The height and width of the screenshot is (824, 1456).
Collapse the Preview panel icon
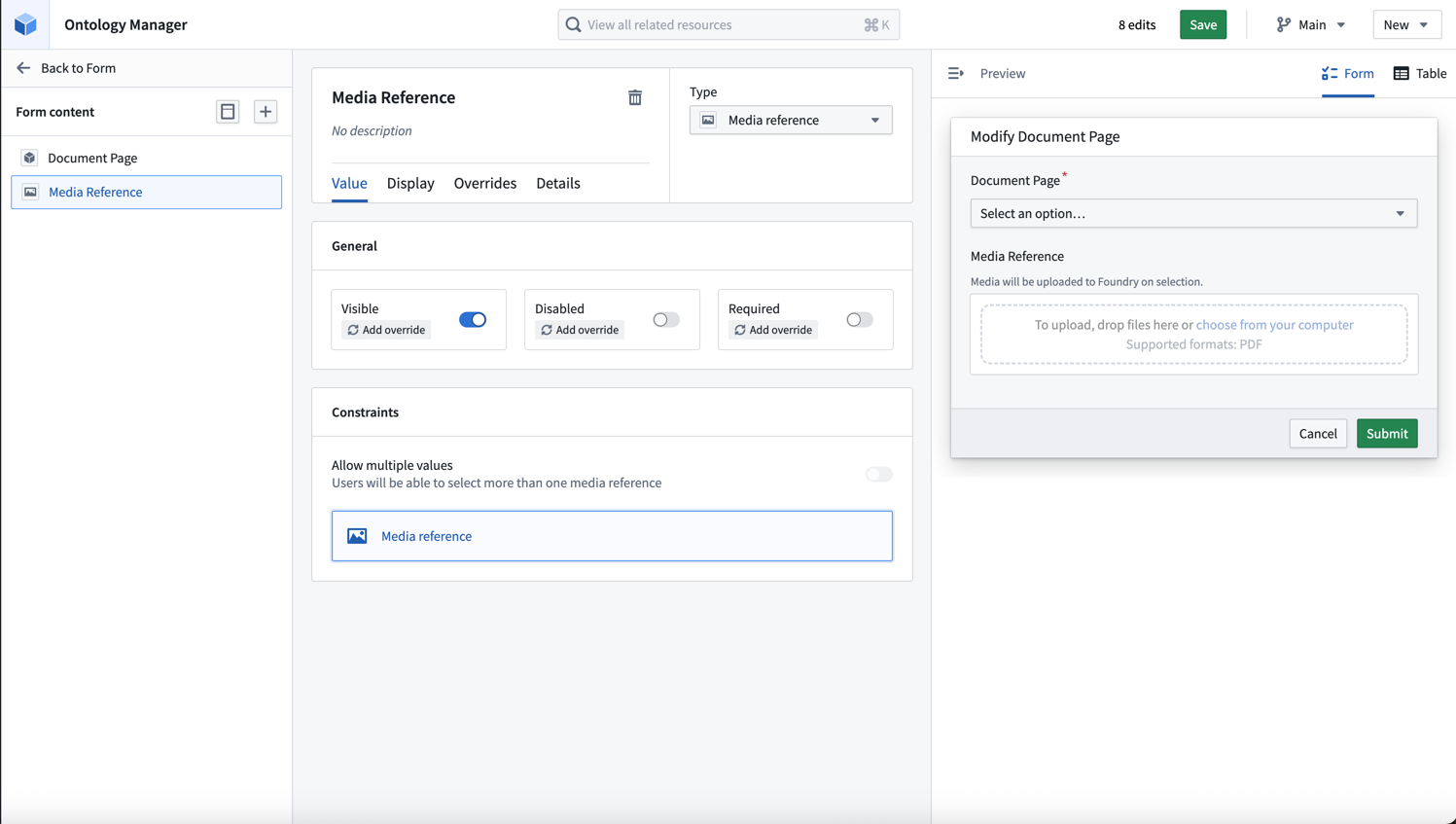(x=955, y=73)
